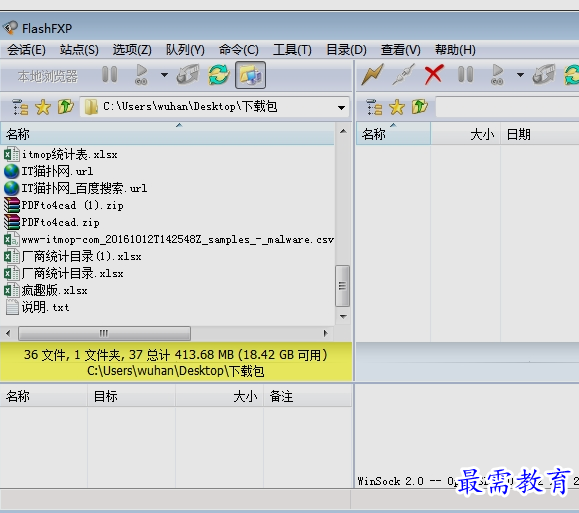Click the red X abort icon
Screen dimensions: 579x513
point(434,75)
